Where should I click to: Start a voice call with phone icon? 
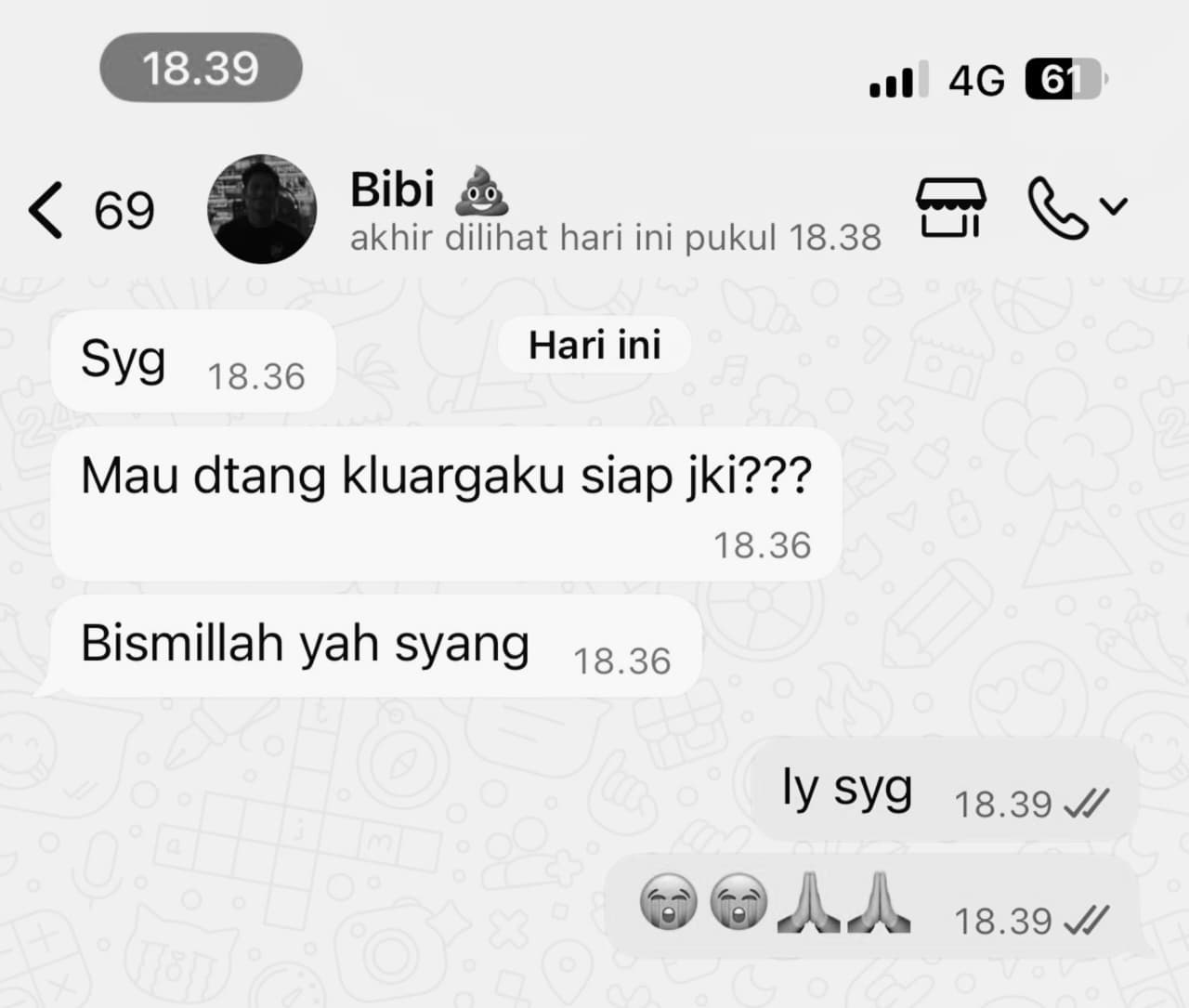pos(1058,208)
